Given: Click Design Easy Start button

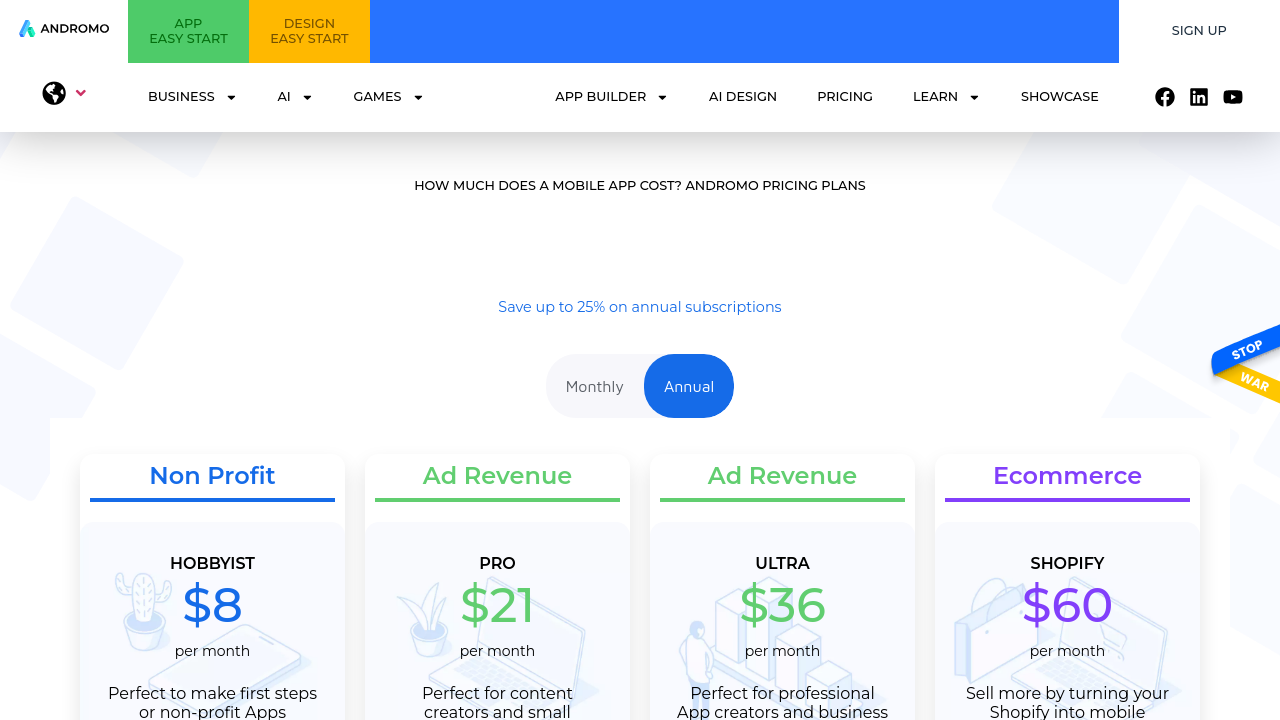Looking at the screenshot, I should (x=309, y=31).
